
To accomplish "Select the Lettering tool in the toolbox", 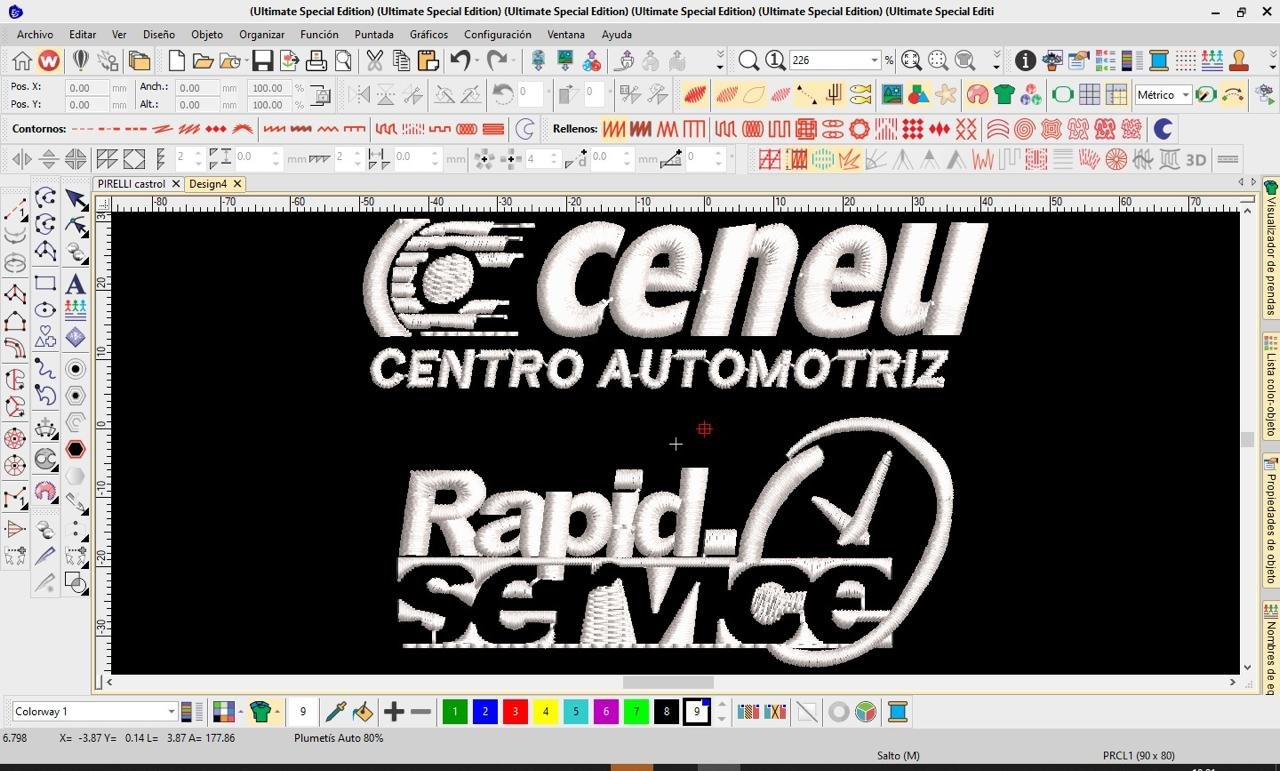I will click(75, 284).
